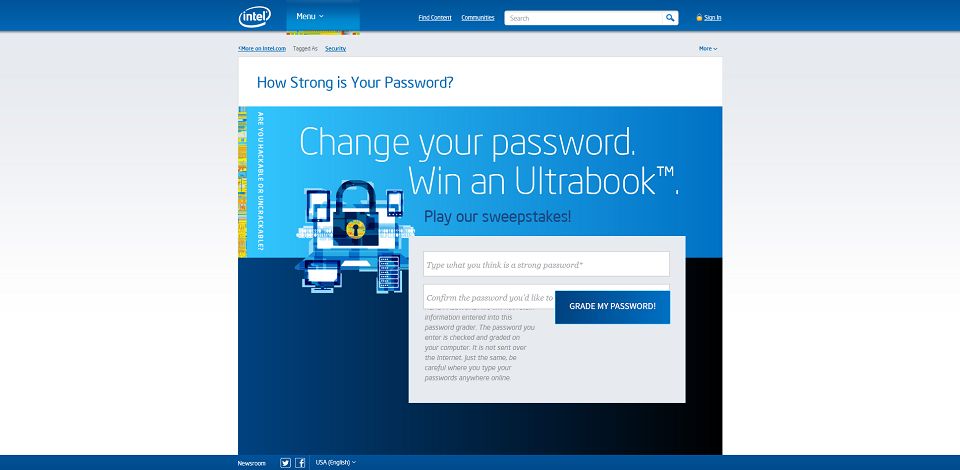Click the Sign In lock icon
This screenshot has height=470, width=960.
699,18
